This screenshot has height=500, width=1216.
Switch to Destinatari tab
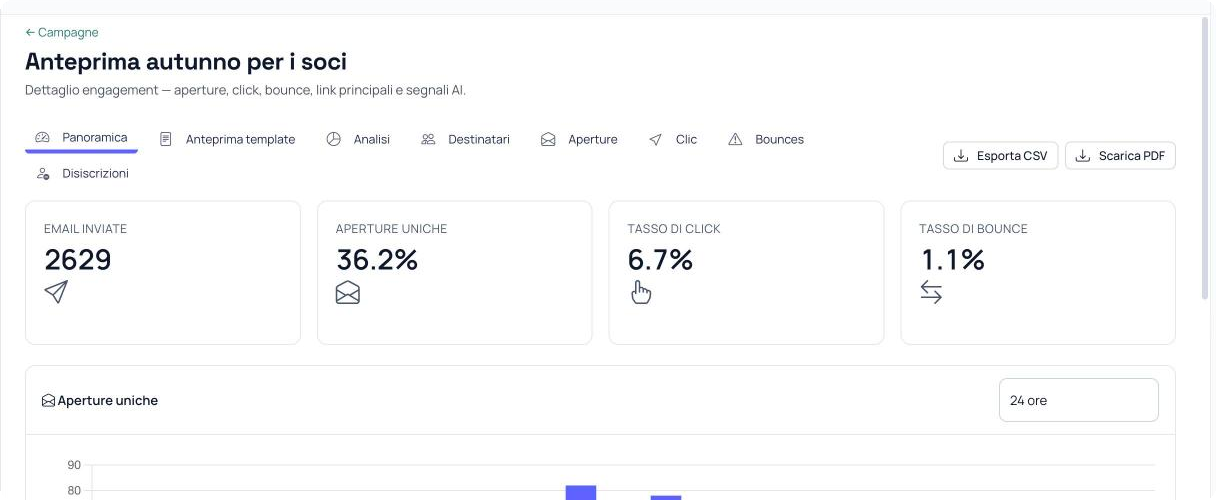(x=465, y=140)
